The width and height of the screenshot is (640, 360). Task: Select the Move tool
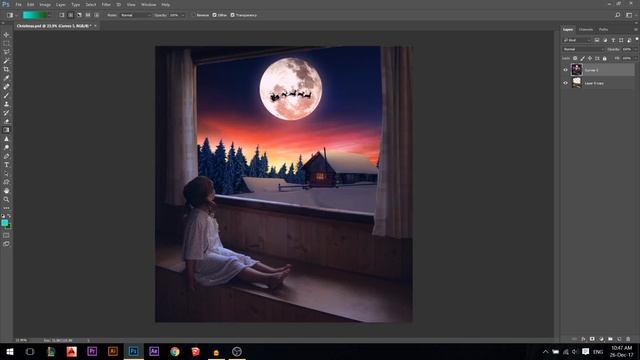coord(6,35)
